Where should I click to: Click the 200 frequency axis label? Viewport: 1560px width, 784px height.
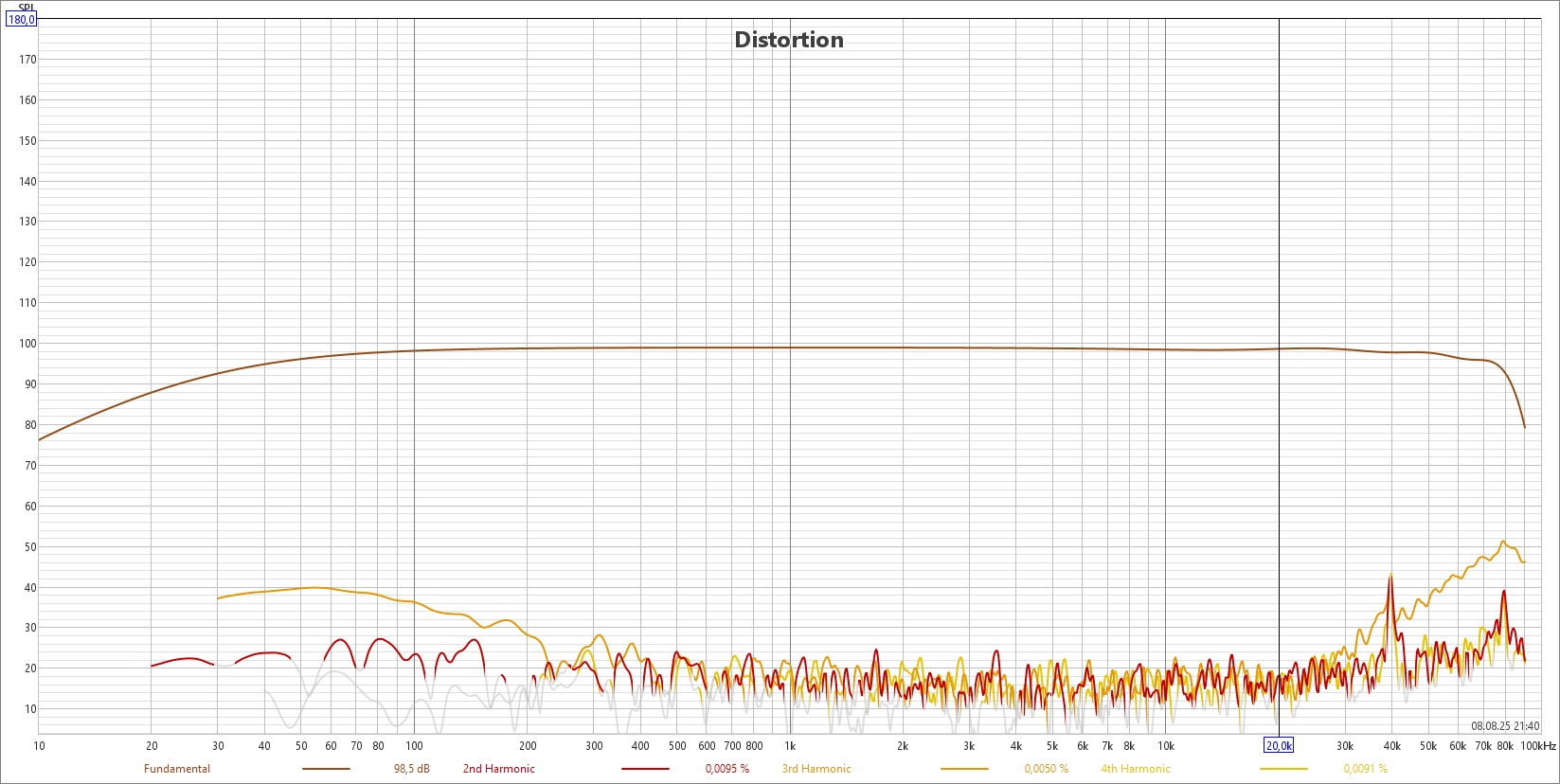coord(528,746)
